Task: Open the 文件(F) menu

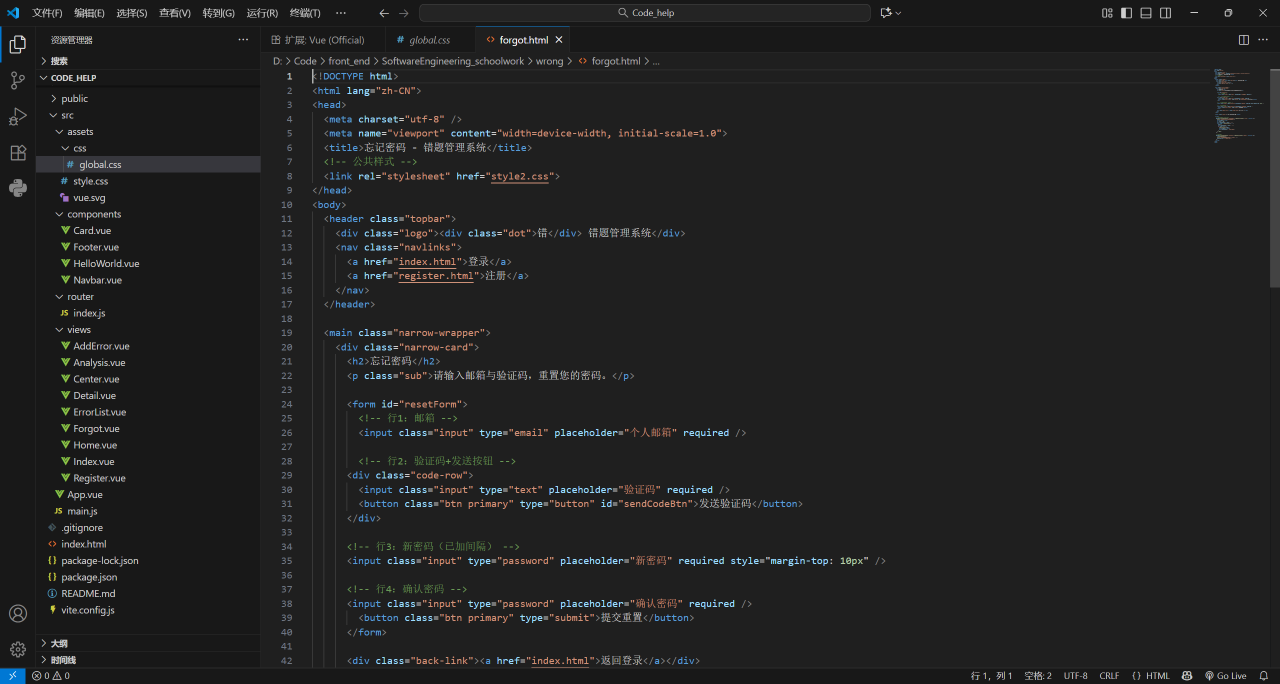Action: coord(47,13)
